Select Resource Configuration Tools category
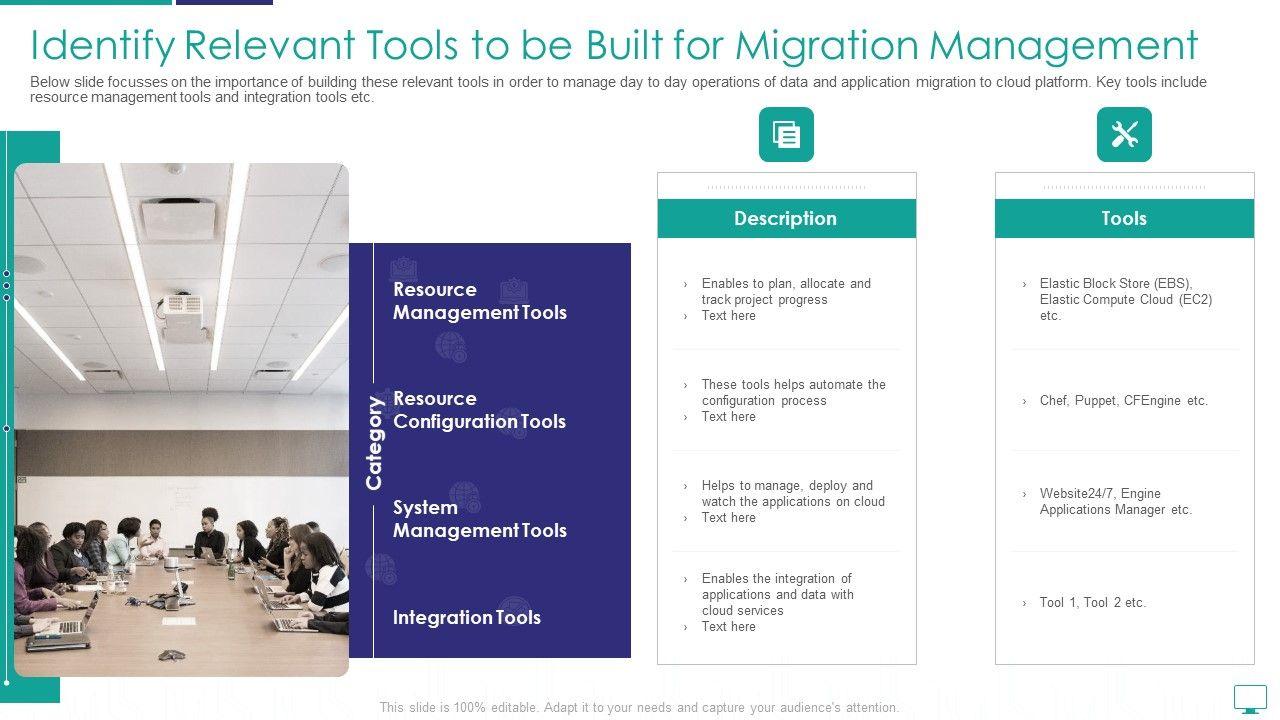This screenshot has height=720, width=1280. click(480, 410)
